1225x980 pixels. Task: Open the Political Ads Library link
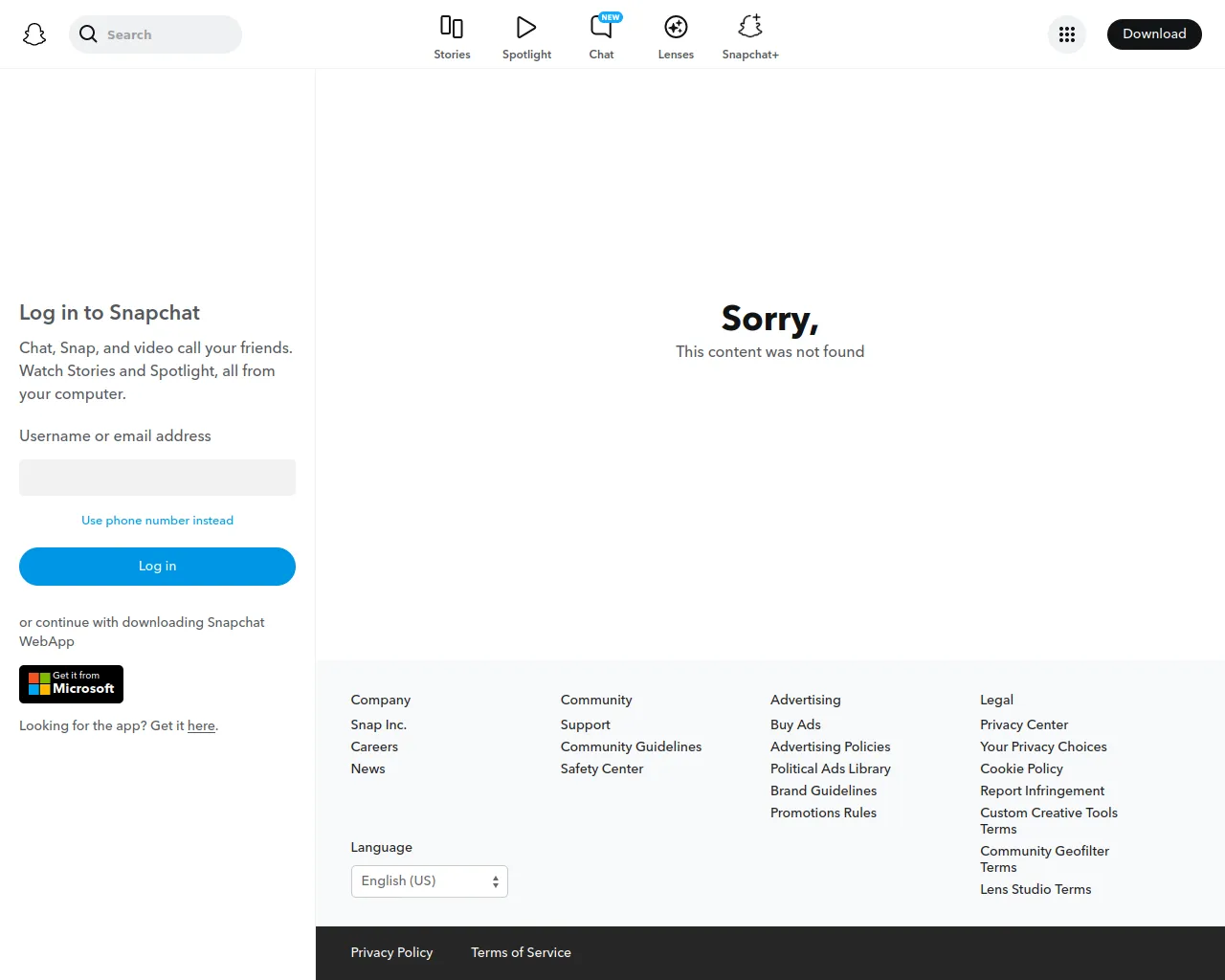[830, 769]
